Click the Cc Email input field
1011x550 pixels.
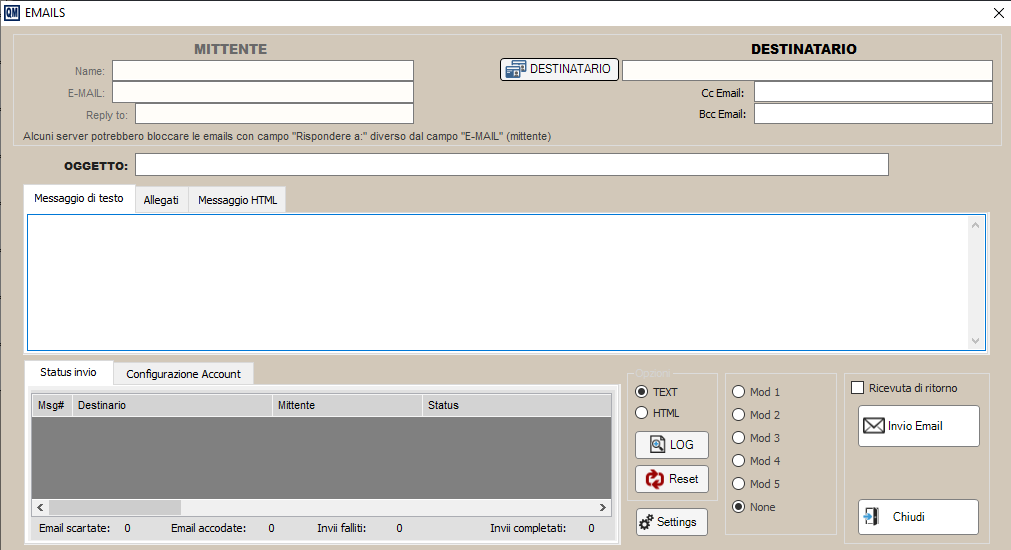pyautogui.click(x=872, y=92)
